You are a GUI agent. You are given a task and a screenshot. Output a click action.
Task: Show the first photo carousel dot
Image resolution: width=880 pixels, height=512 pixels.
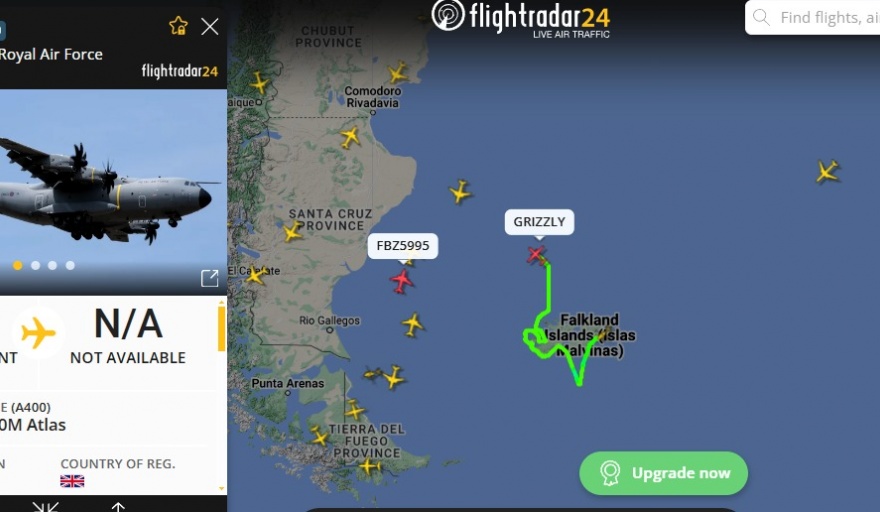pos(18,265)
